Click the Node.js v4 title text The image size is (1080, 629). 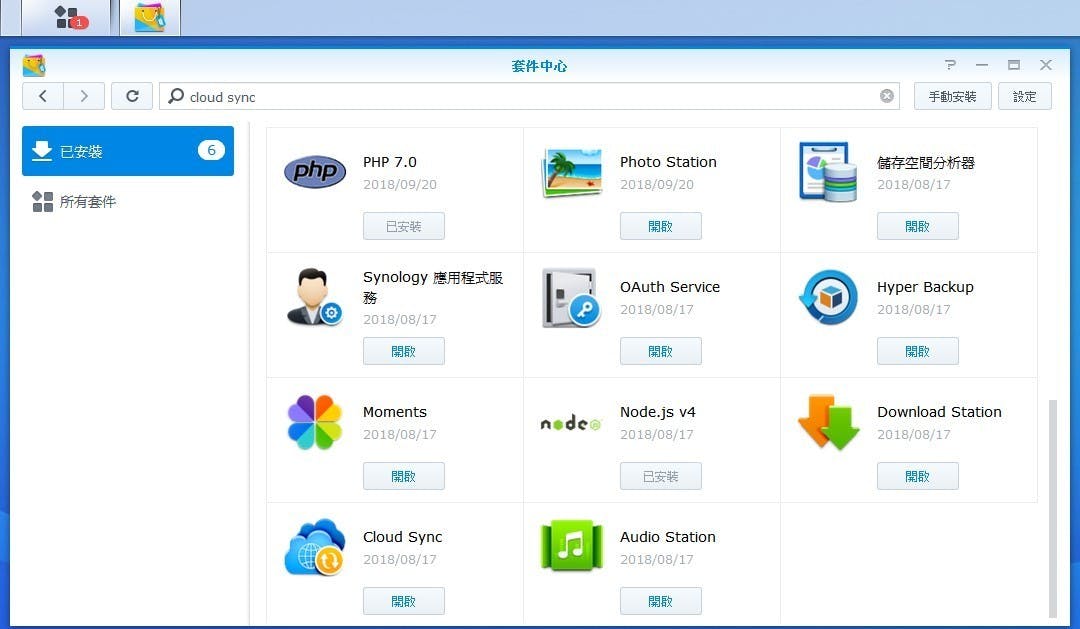point(658,412)
